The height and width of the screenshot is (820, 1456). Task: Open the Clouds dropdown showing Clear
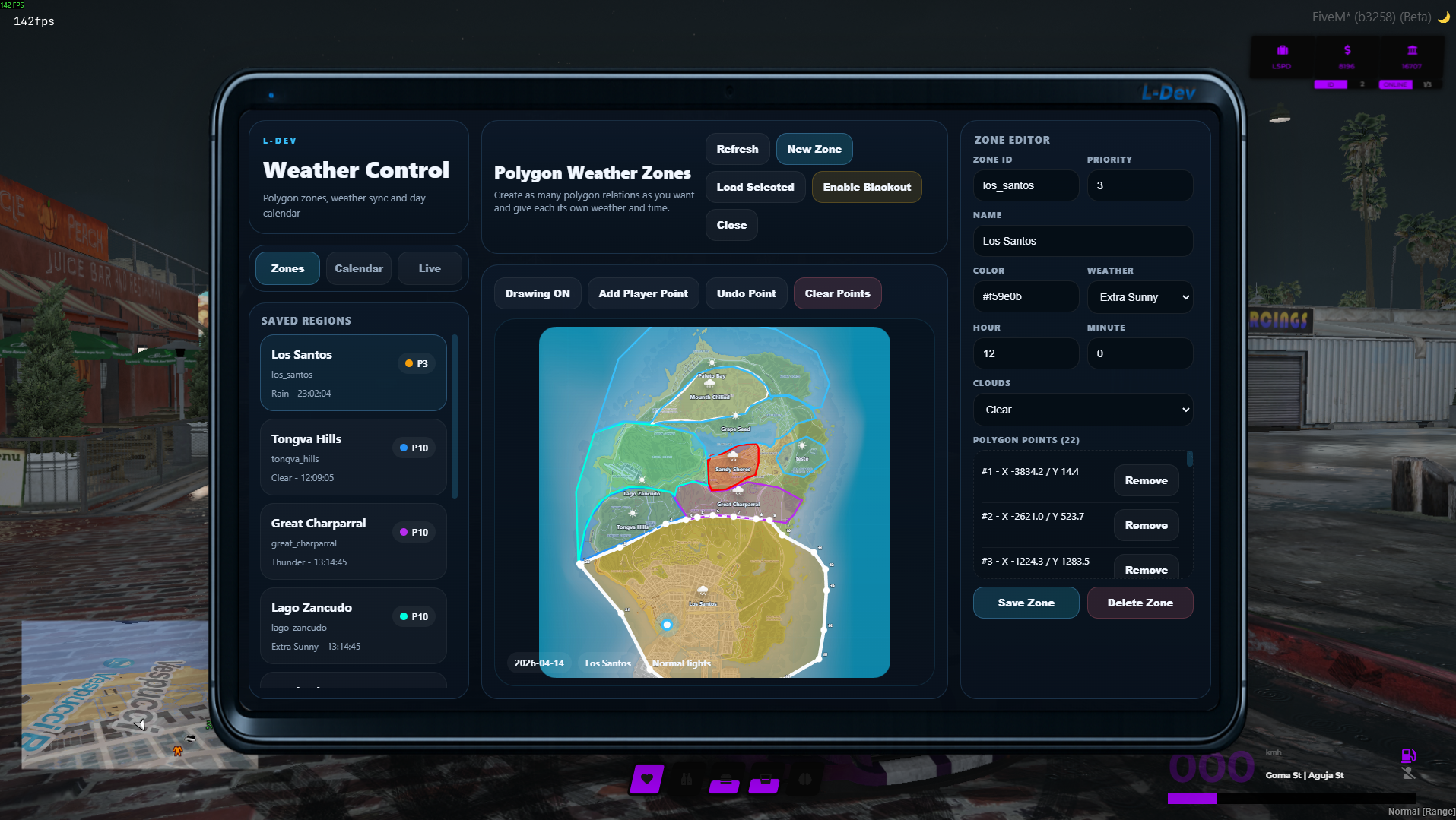(x=1083, y=410)
